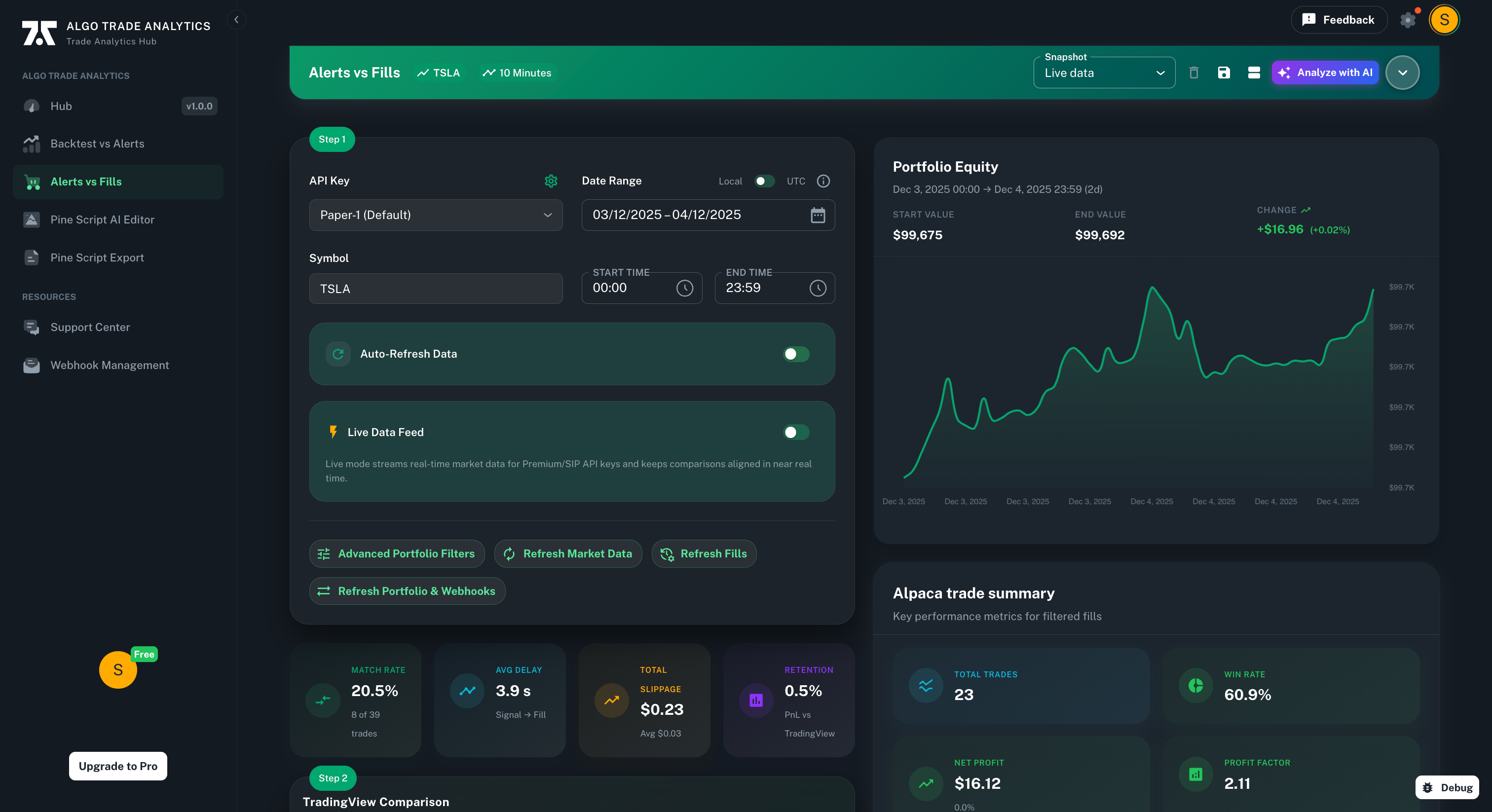Open the clock picker for Start Time
Image resolution: width=1492 pixels, height=812 pixels.
coord(685,287)
